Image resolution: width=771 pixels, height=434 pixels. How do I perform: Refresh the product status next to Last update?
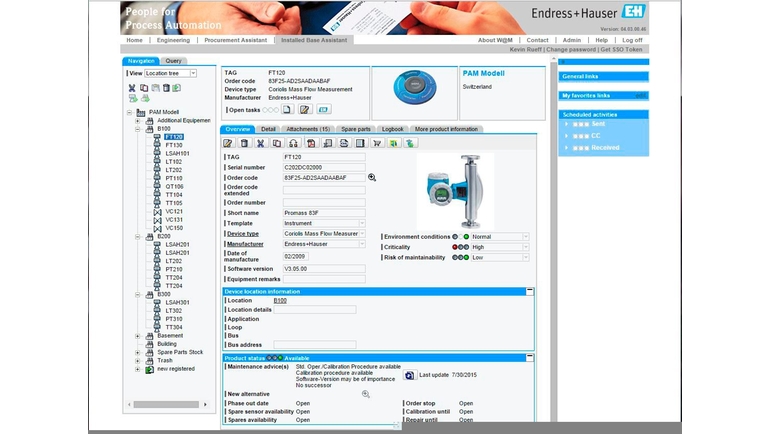click(x=409, y=375)
